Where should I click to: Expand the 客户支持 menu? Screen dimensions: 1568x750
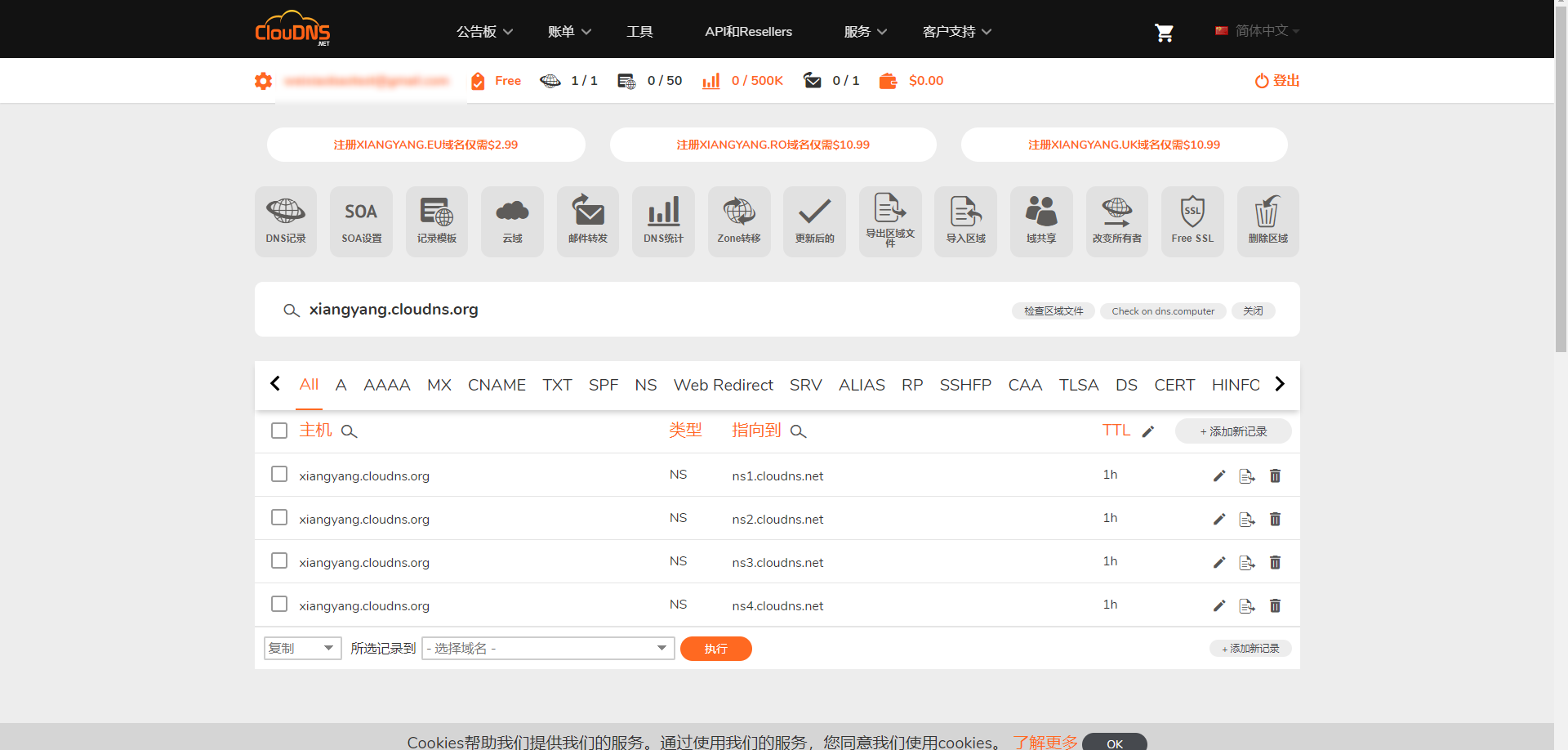[x=957, y=32]
